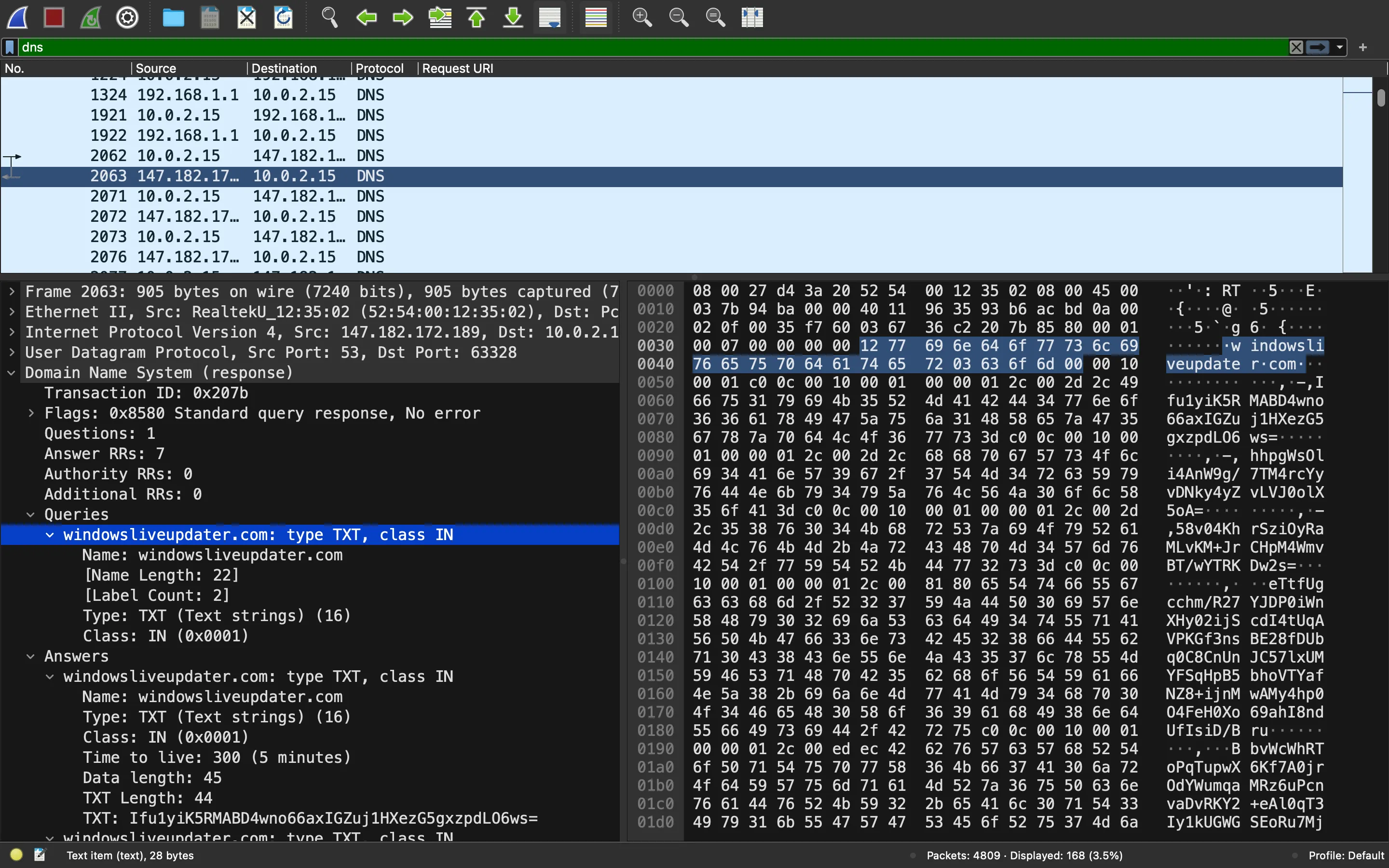Restart the current capture with the green fin

point(91,17)
